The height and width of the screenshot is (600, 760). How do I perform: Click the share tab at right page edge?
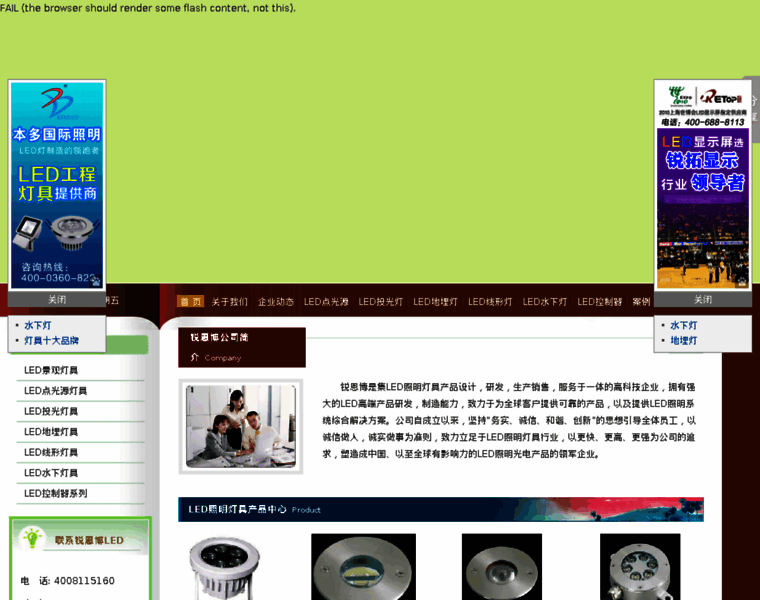(754, 108)
